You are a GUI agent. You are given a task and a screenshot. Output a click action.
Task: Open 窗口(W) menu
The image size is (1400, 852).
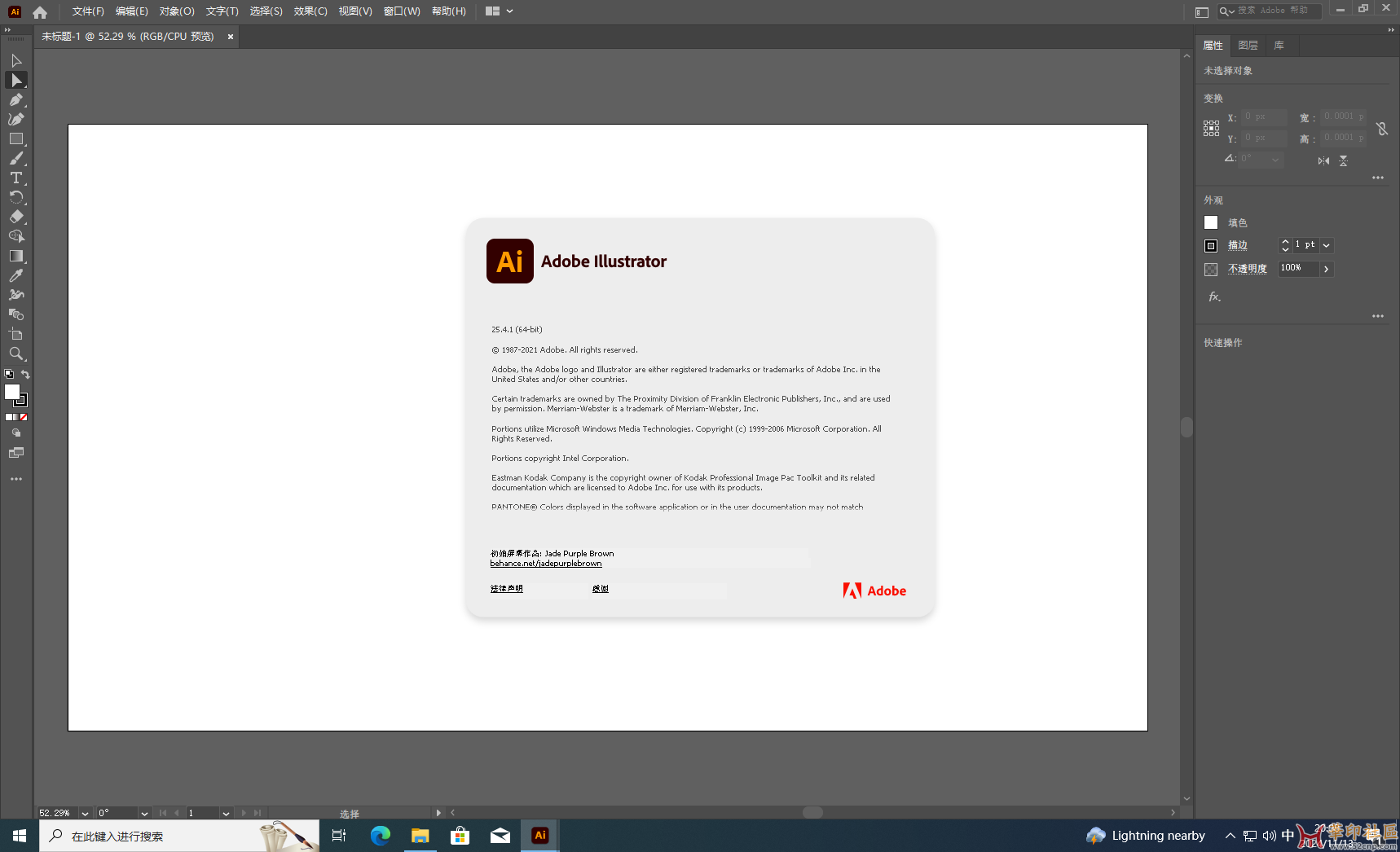click(x=402, y=11)
